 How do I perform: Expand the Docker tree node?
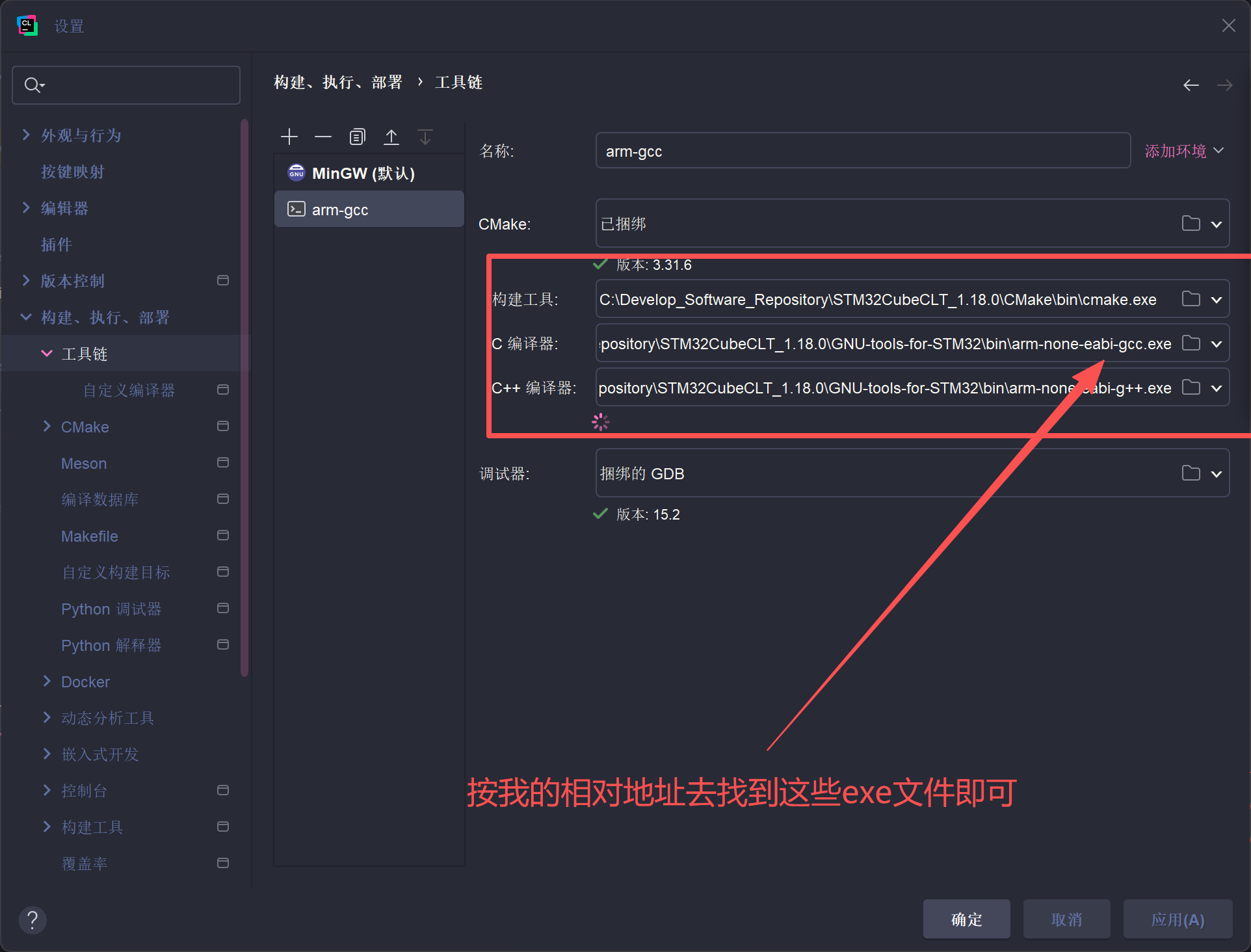(47, 681)
